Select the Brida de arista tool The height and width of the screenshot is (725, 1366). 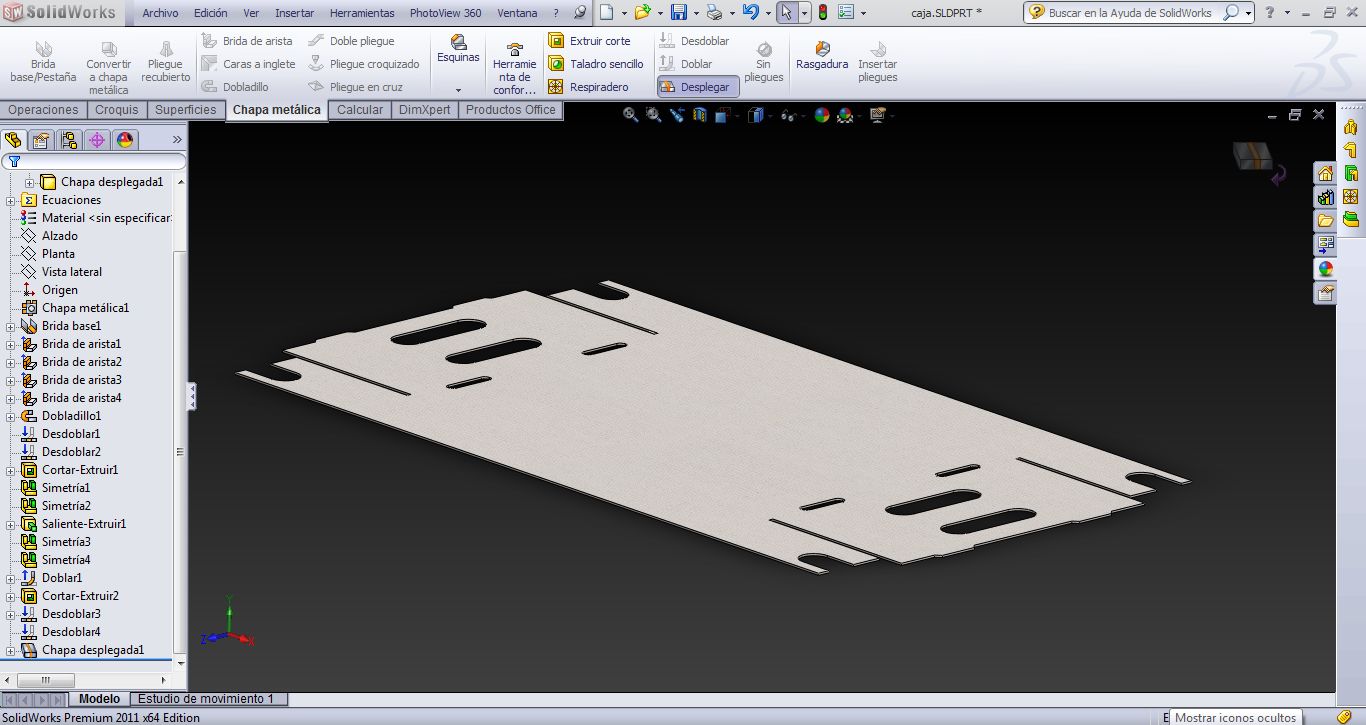click(x=247, y=41)
